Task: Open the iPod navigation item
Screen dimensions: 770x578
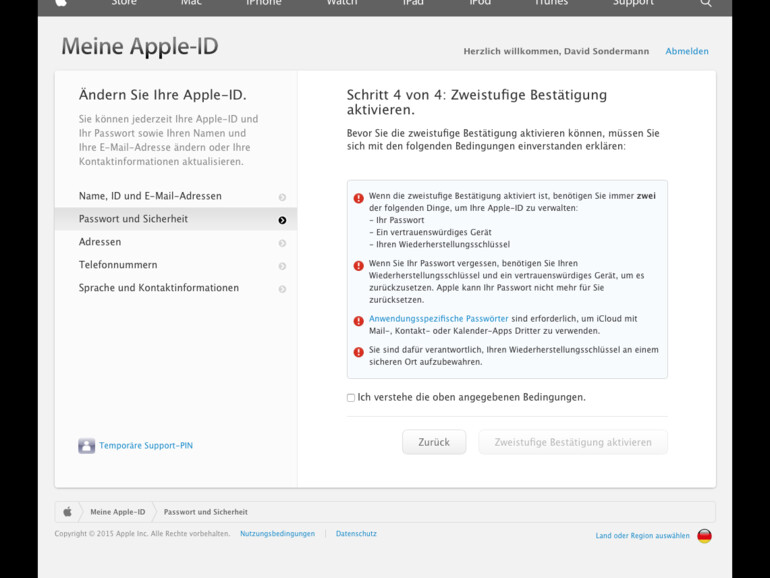Action: tap(480, 3)
